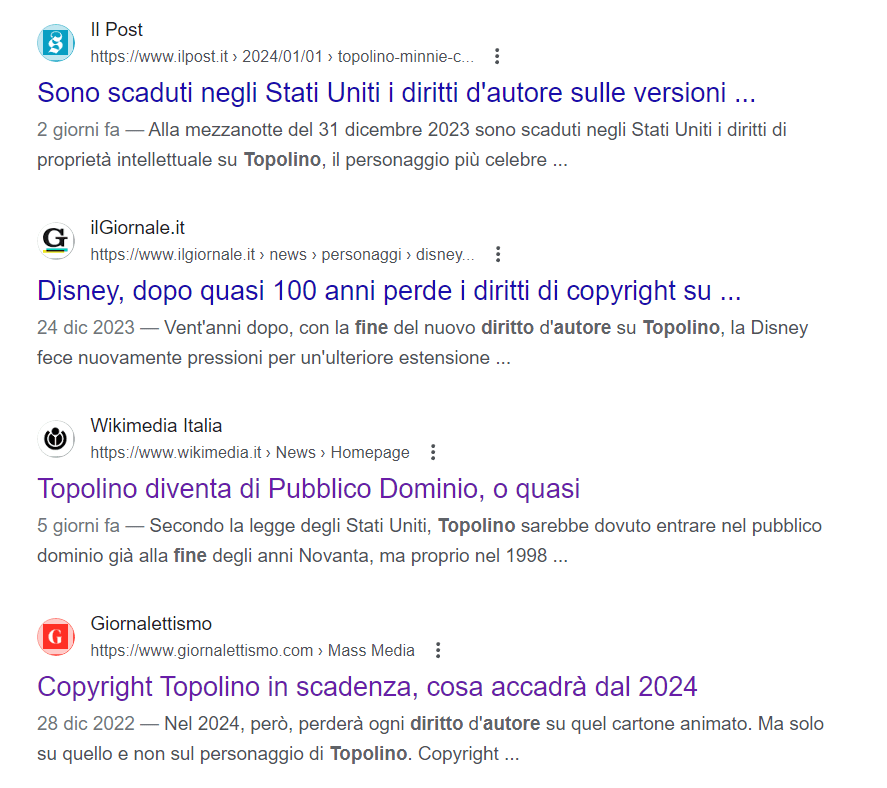This screenshot has height=788, width=887.
Task: Open the three-dot menu for Il Post result
Action: 497,57
